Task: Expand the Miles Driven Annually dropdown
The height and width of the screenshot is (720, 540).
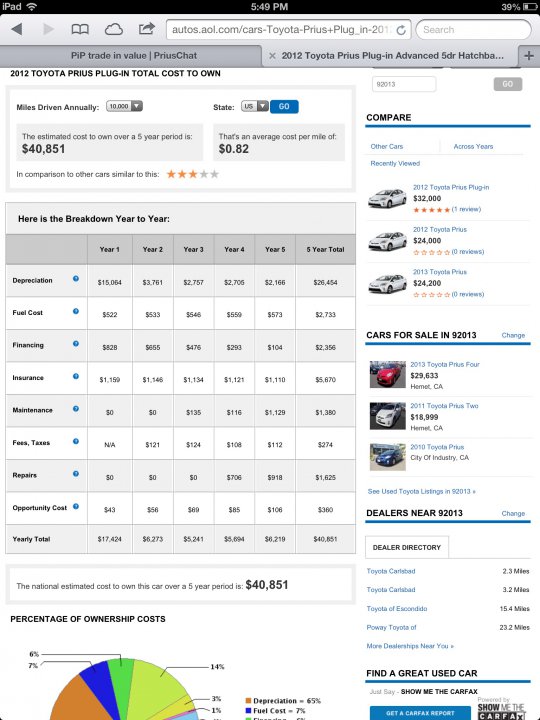Action: coord(124,106)
